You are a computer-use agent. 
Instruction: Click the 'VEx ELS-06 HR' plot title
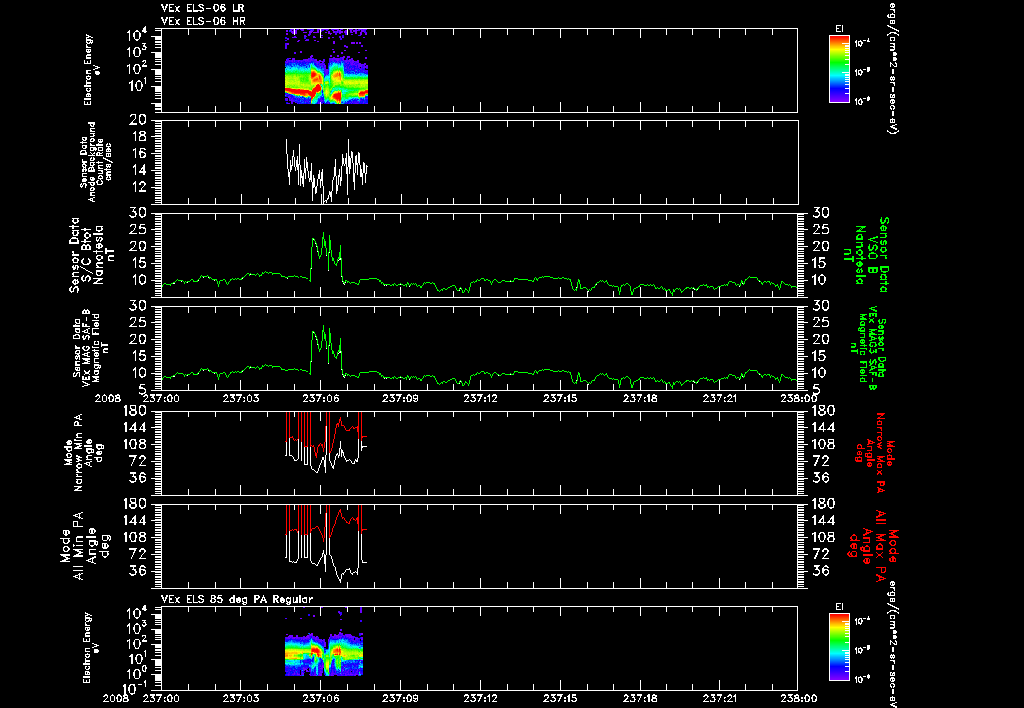pyautogui.click(x=203, y=22)
